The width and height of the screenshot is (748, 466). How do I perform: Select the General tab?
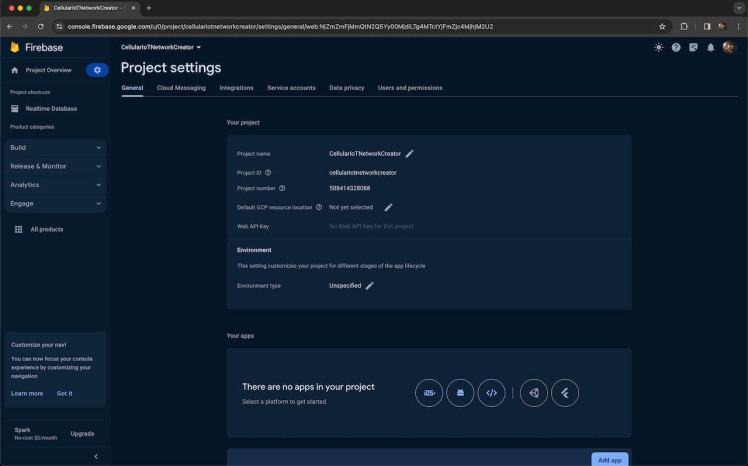132,88
